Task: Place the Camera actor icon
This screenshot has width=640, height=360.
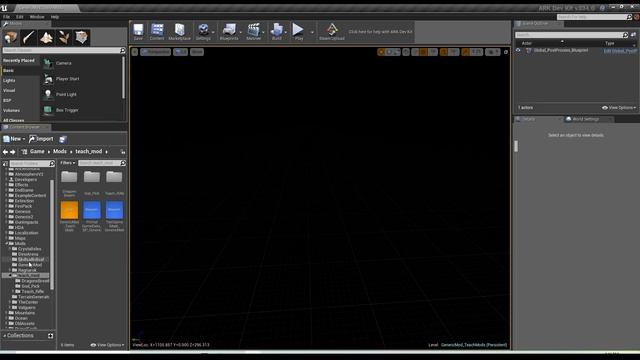Action: [x=48, y=63]
